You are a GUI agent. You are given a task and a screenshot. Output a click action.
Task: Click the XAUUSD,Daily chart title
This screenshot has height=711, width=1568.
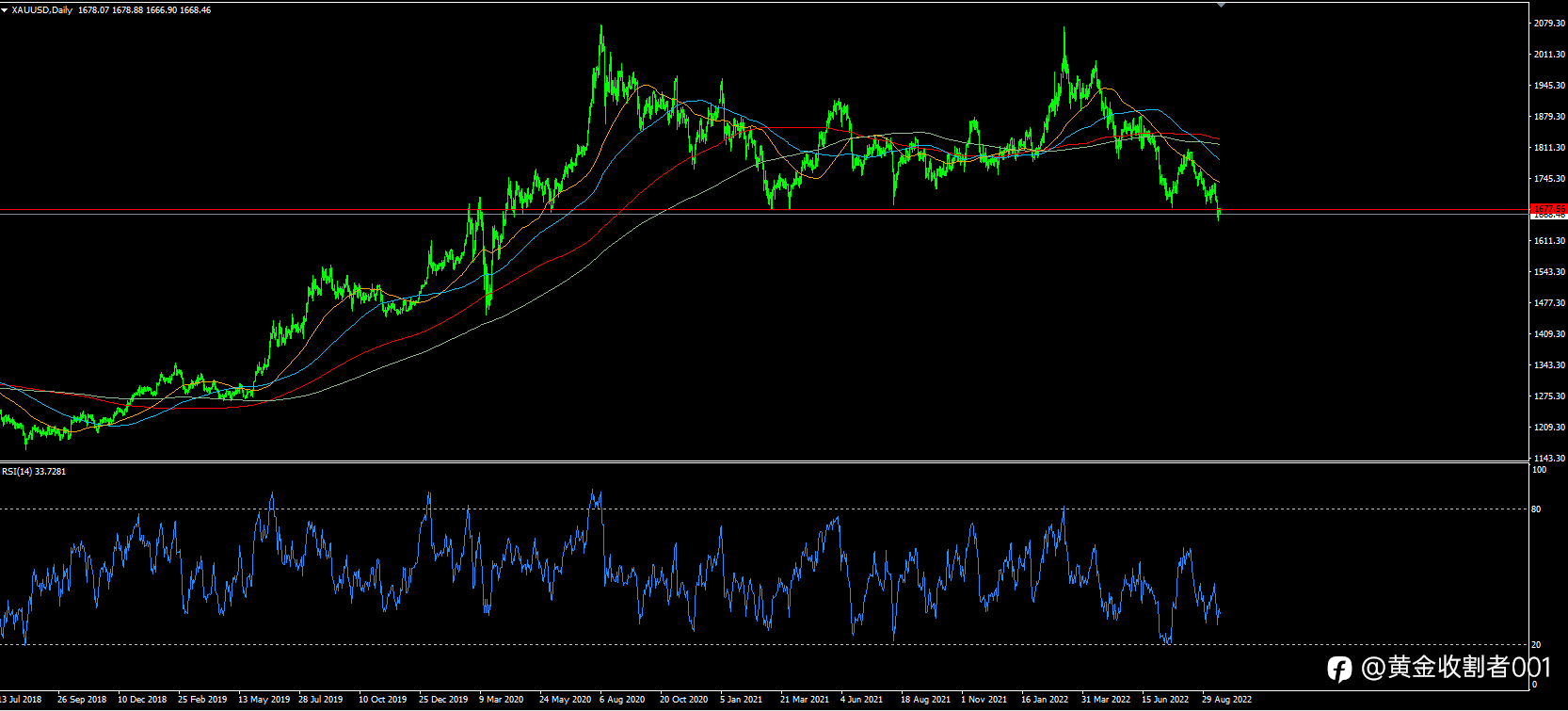[x=42, y=10]
